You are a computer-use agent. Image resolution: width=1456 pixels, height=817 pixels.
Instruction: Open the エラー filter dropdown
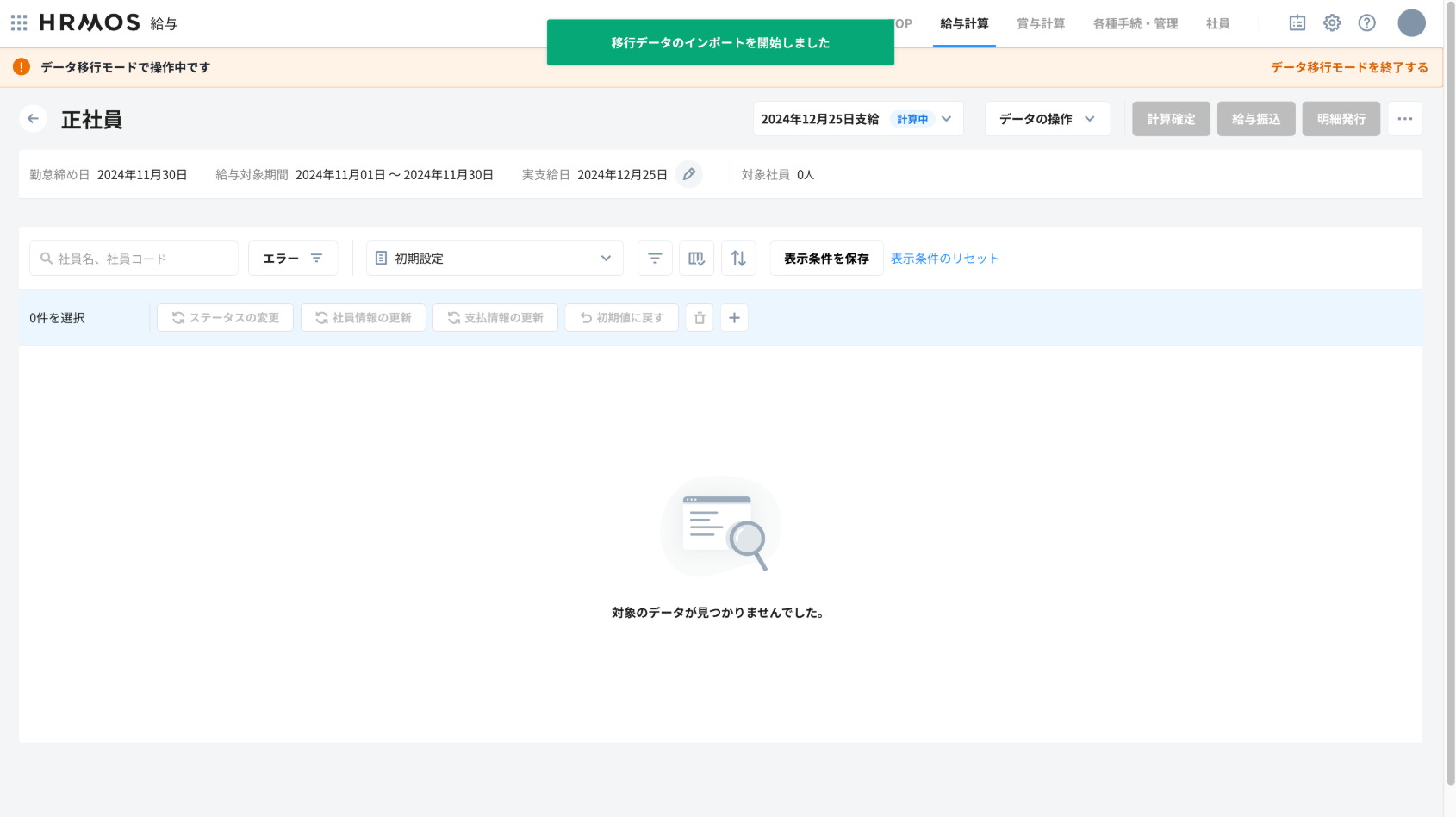click(292, 259)
